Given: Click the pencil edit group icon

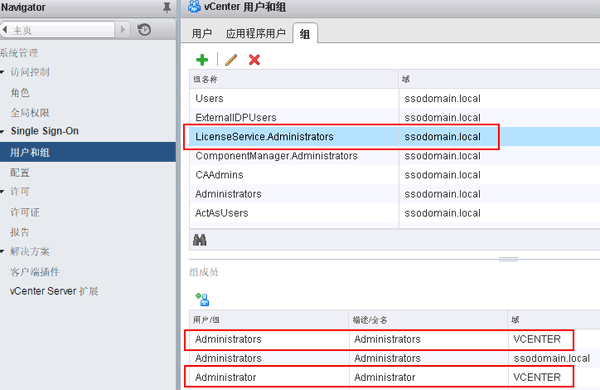Looking at the screenshot, I should tap(231, 60).
